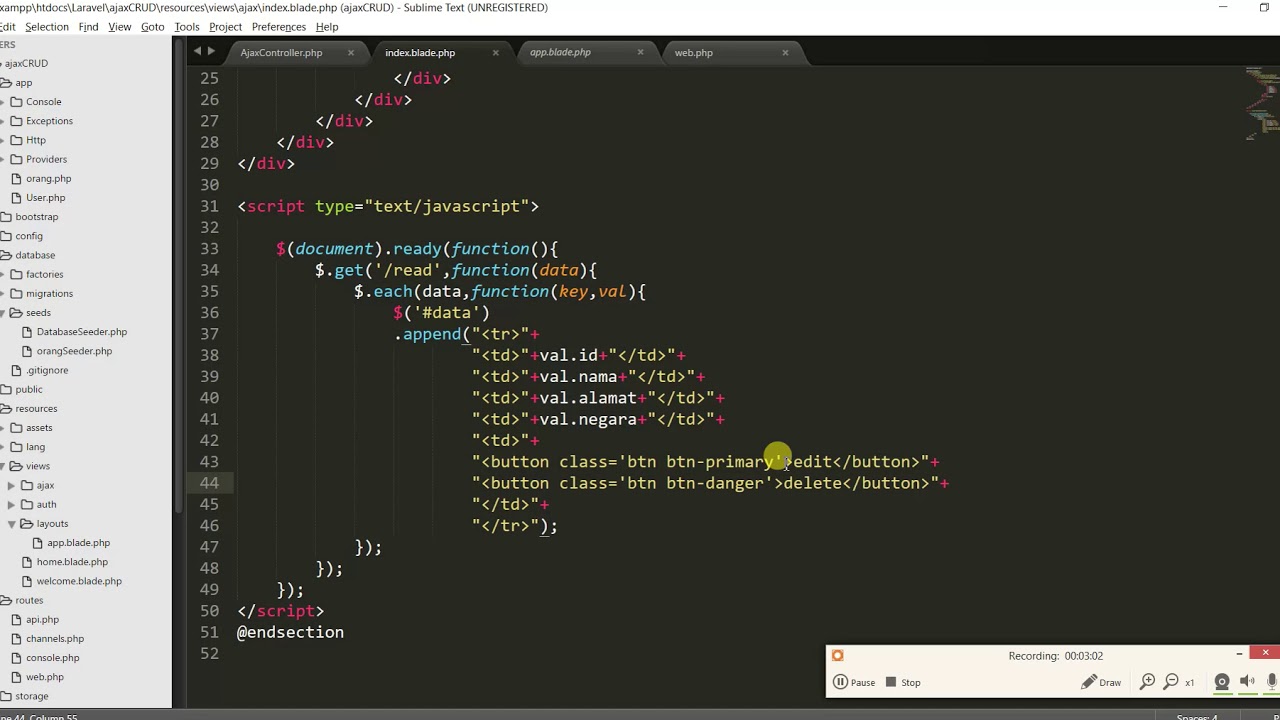Open the Goto menu
This screenshot has height=720, width=1280.
pyautogui.click(x=153, y=27)
